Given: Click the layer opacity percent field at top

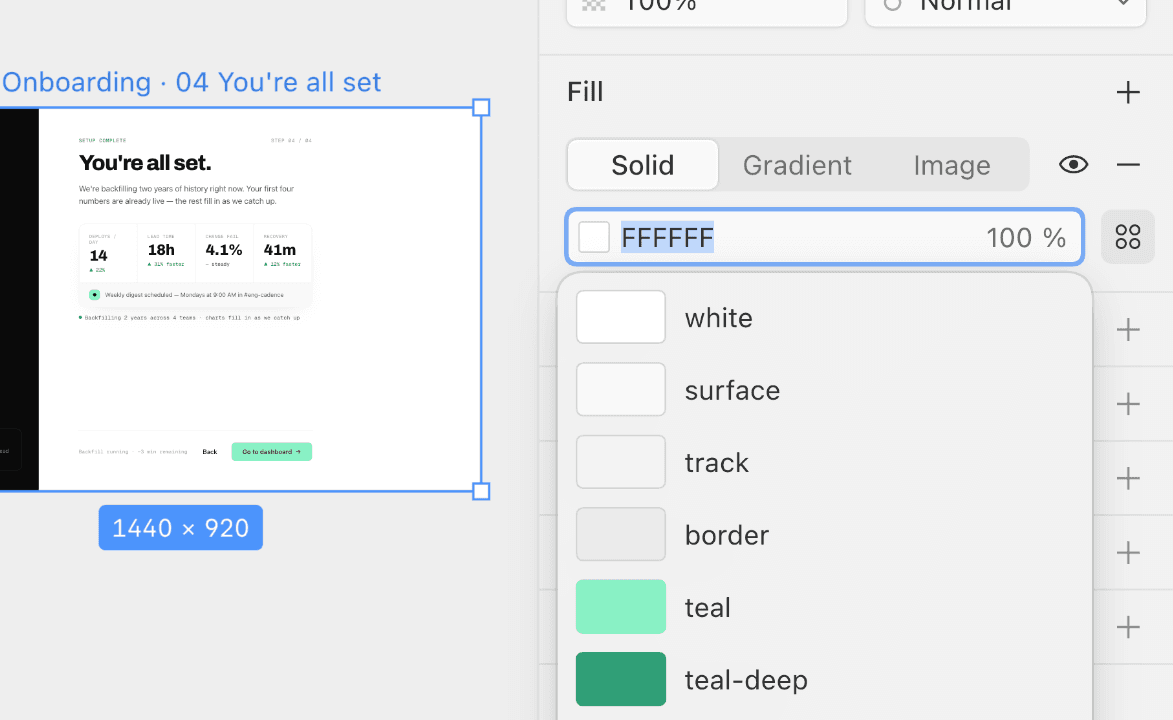Looking at the screenshot, I should tap(707, 9).
